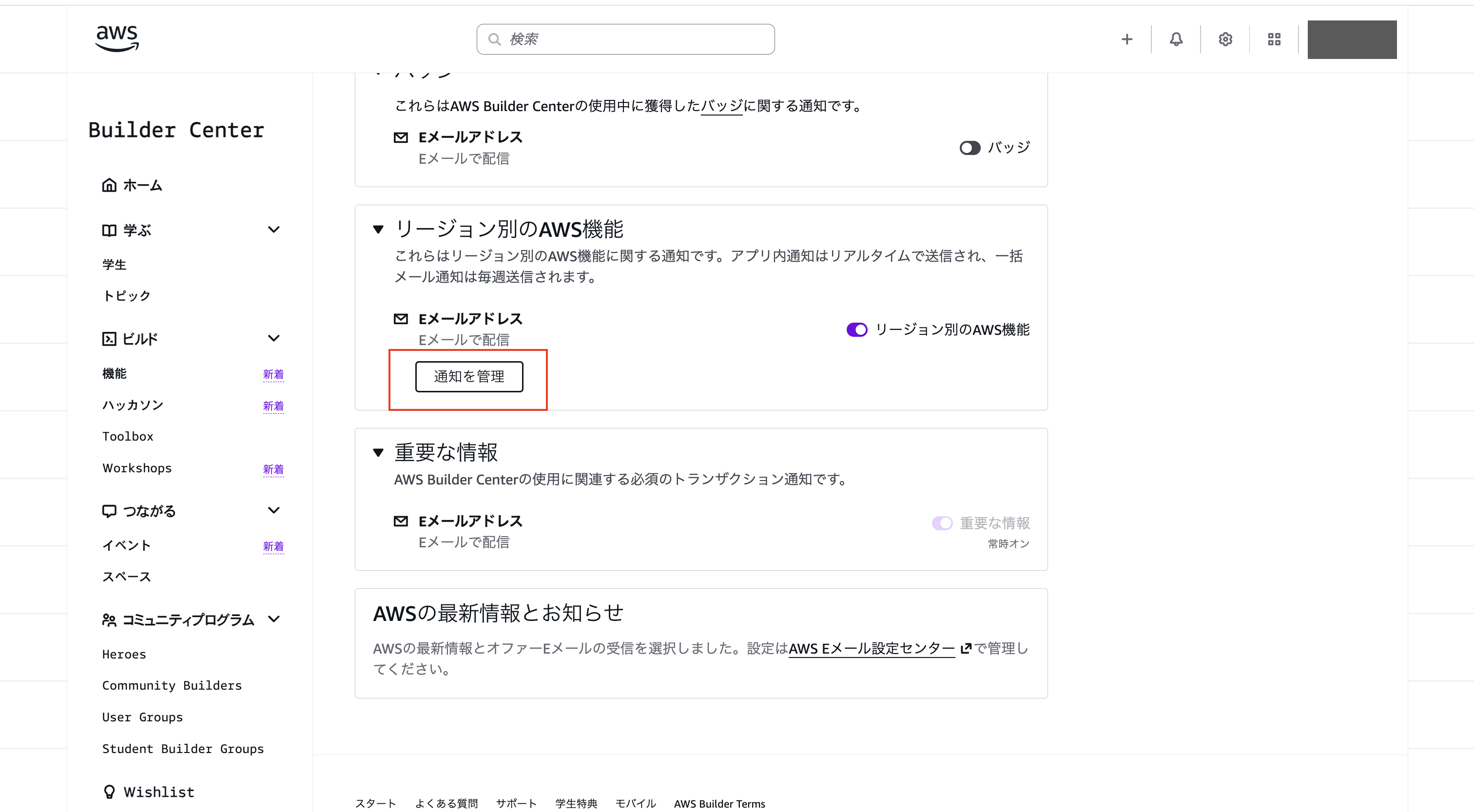Click envelope icon in 重要な情報 section
This screenshot has width=1474, height=812.
pos(401,521)
